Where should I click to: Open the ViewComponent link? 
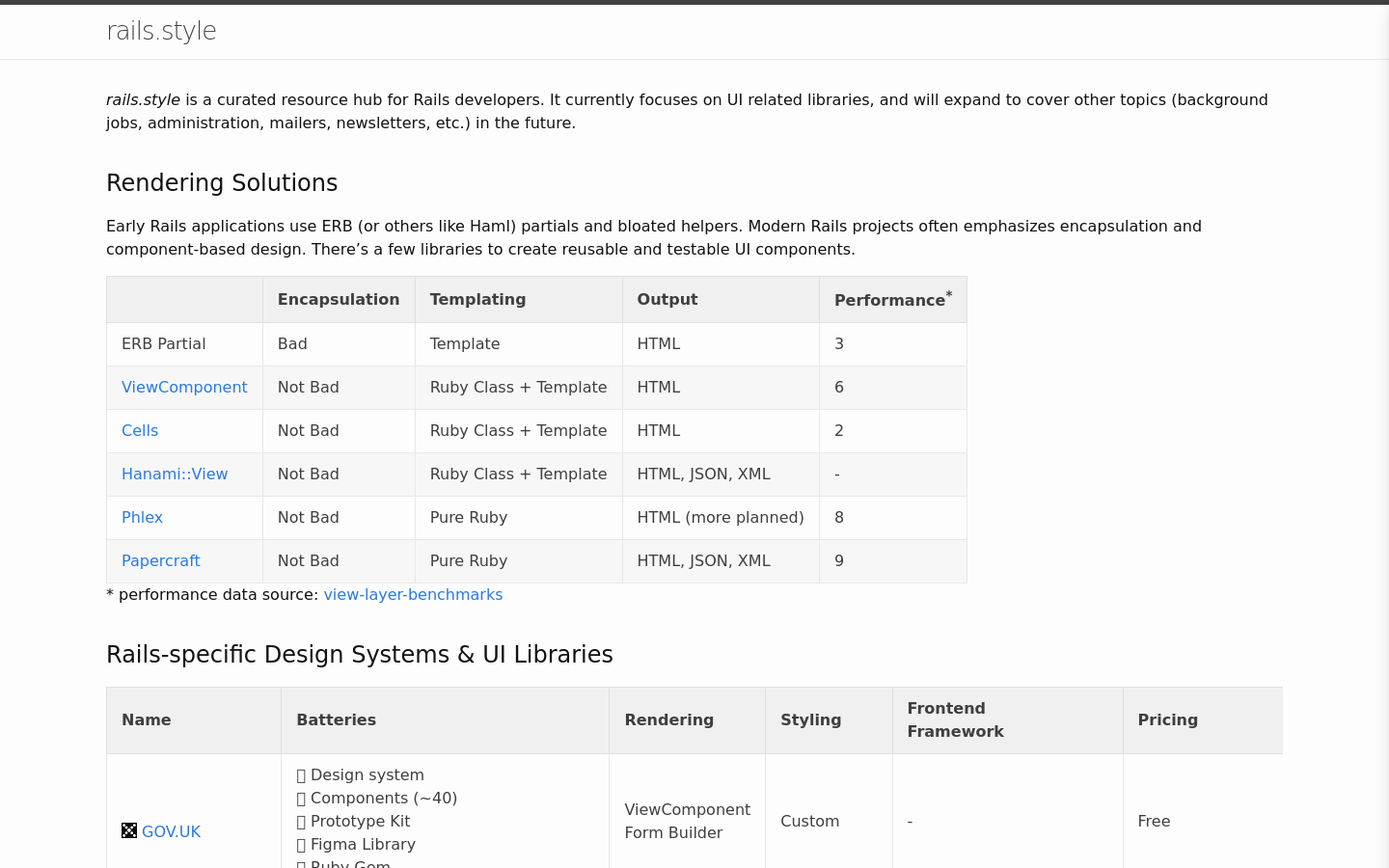184,387
